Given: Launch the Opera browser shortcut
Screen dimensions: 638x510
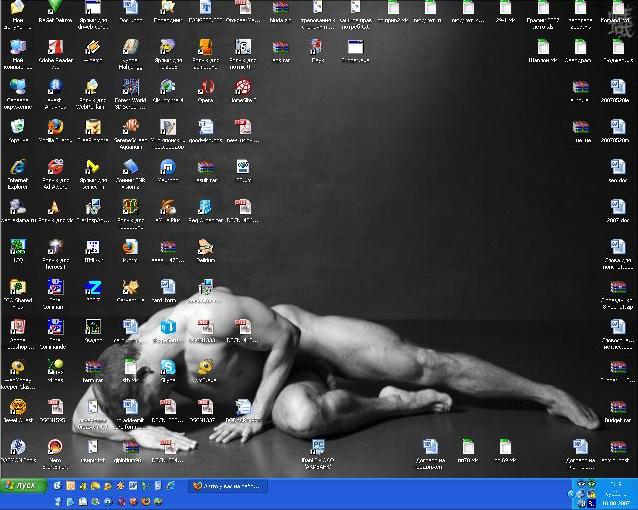Looking at the screenshot, I should [206, 87].
